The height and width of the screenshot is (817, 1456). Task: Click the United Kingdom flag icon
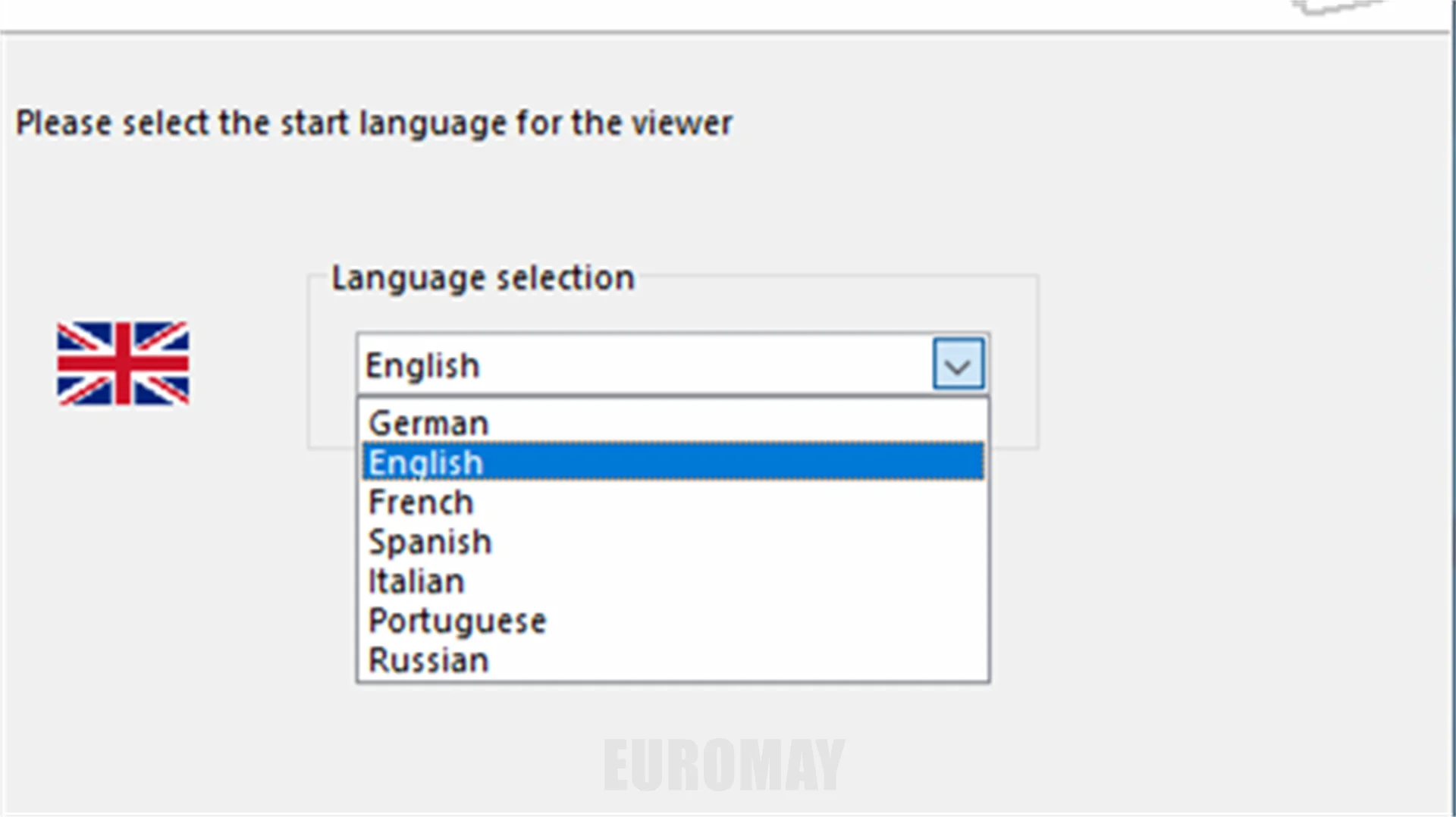[123, 364]
